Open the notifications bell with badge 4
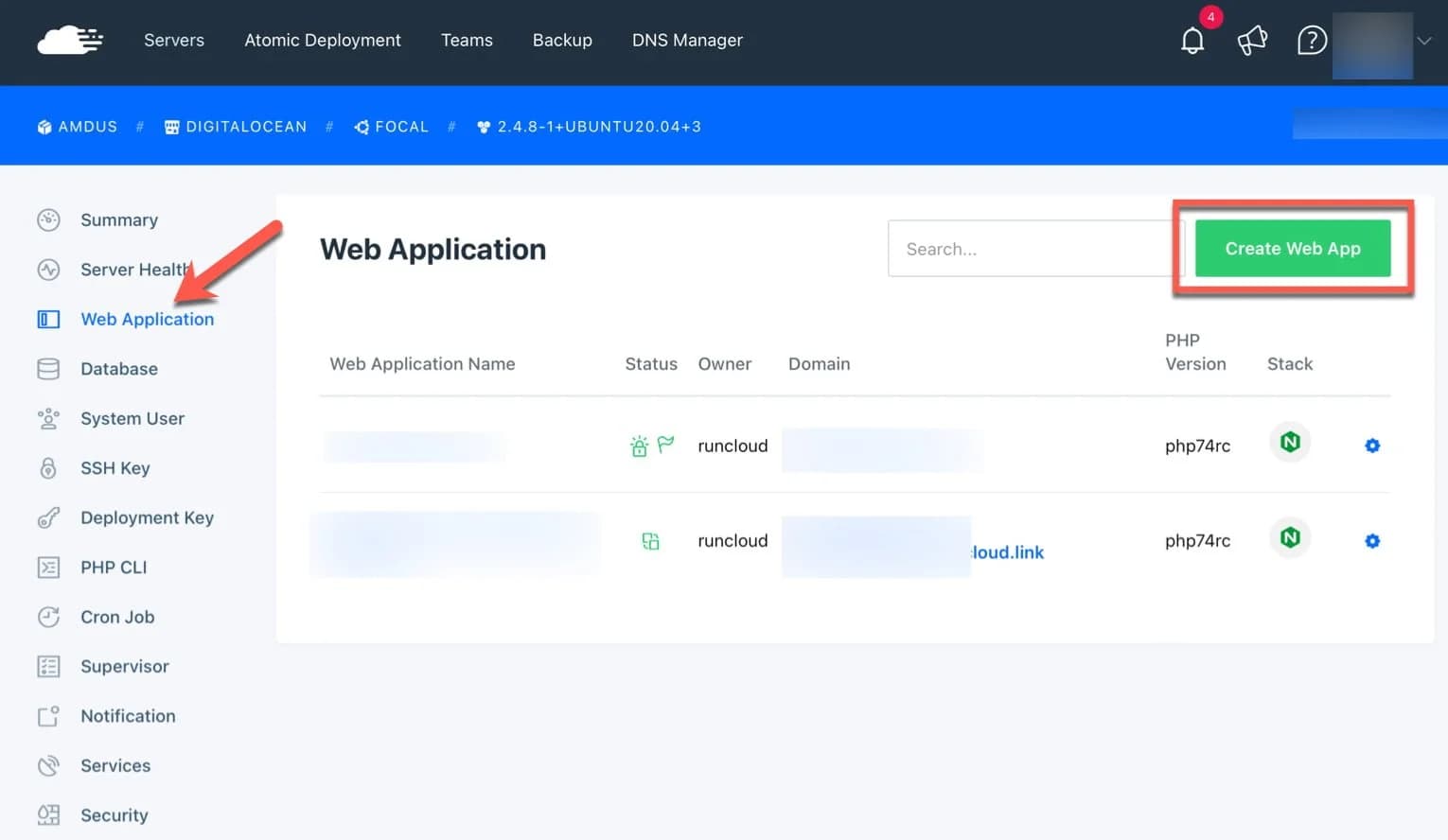Image resolution: width=1448 pixels, height=840 pixels. (x=1192, y=40)
